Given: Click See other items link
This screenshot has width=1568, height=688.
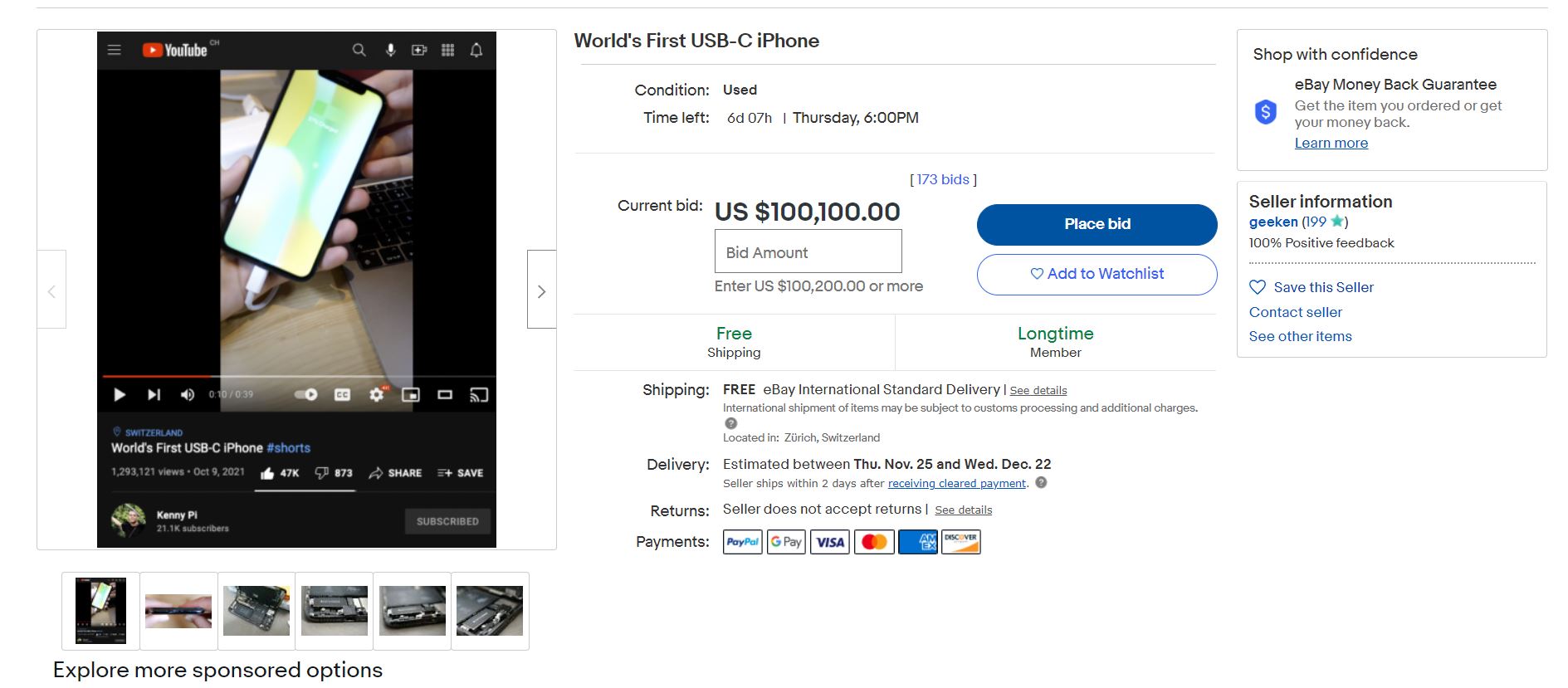Looking at the screenshot, I should [1301, 336].
